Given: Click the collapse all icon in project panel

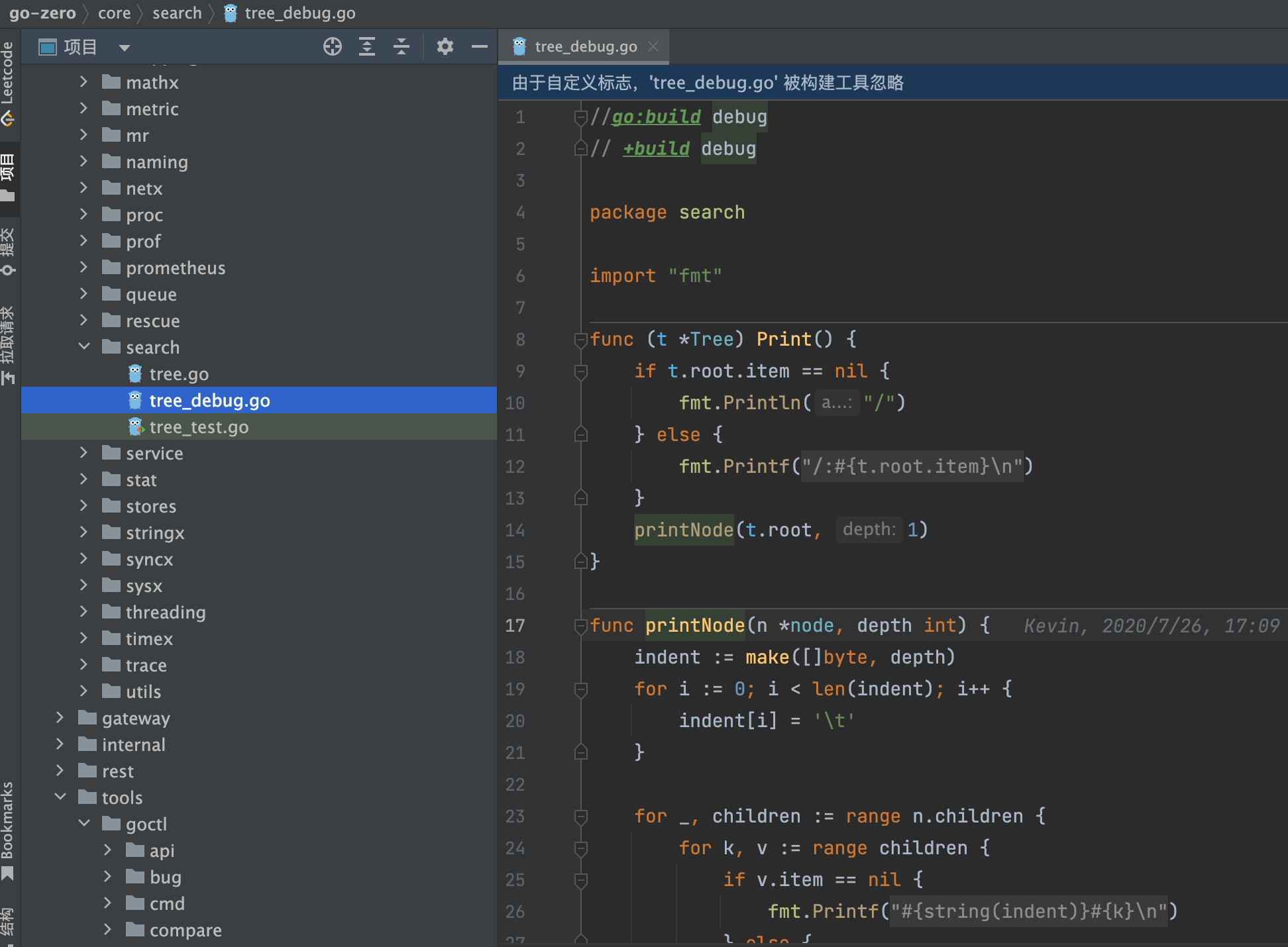Looking at the screenshot, I should tap(402, 47).
